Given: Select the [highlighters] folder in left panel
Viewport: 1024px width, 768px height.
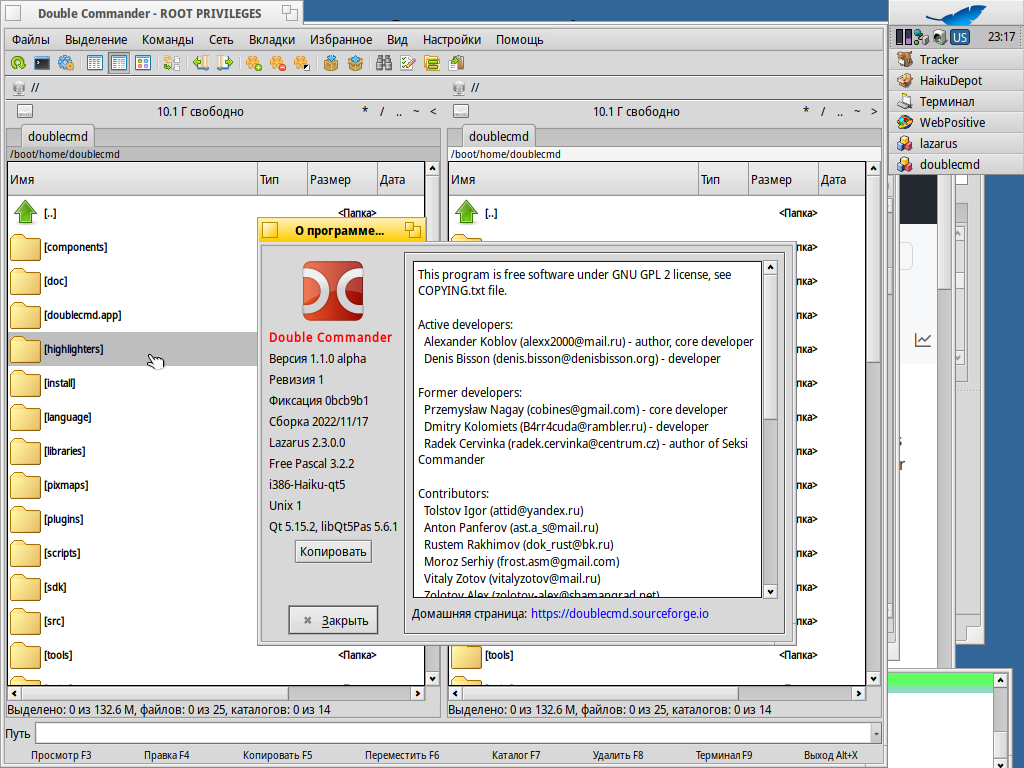Looking at the screenshot, I should [133, 349].
